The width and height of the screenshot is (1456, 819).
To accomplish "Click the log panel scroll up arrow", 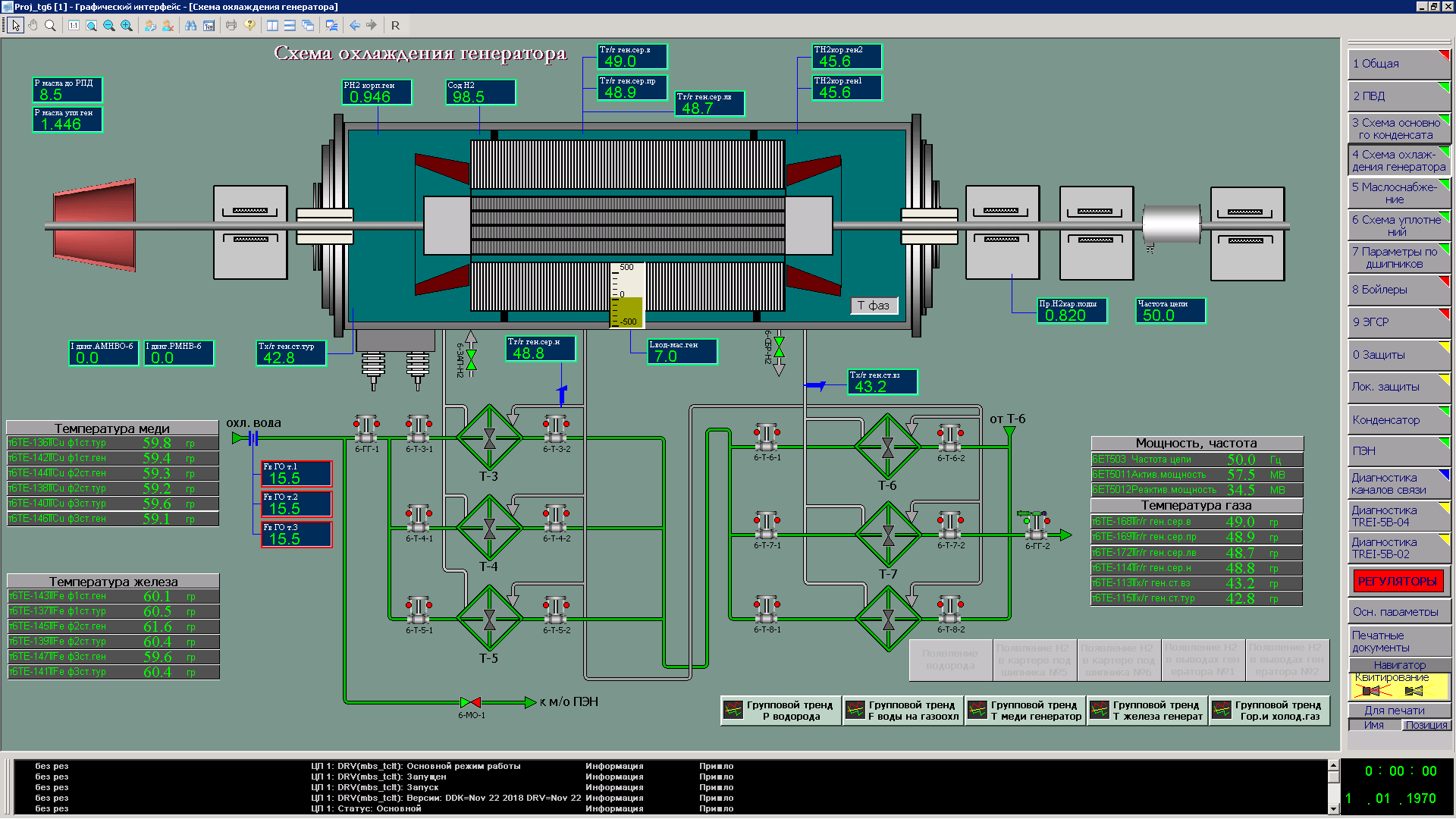I will pos(1333,765).
